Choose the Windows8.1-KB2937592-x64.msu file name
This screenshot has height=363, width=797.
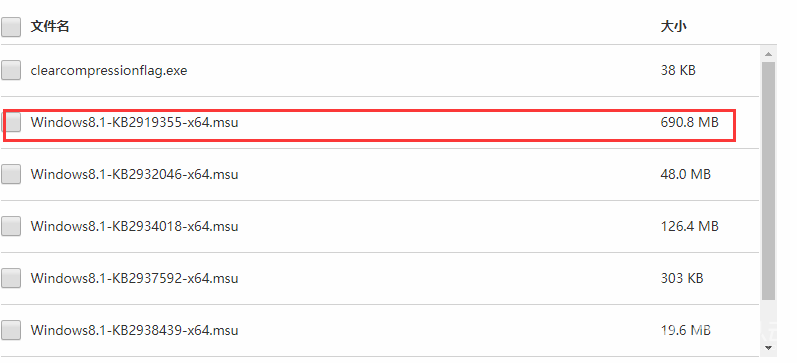click(x=134, y=278)
